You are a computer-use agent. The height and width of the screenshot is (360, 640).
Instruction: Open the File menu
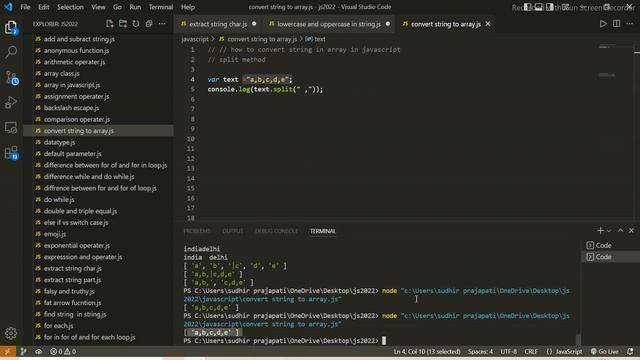[25, 7]
